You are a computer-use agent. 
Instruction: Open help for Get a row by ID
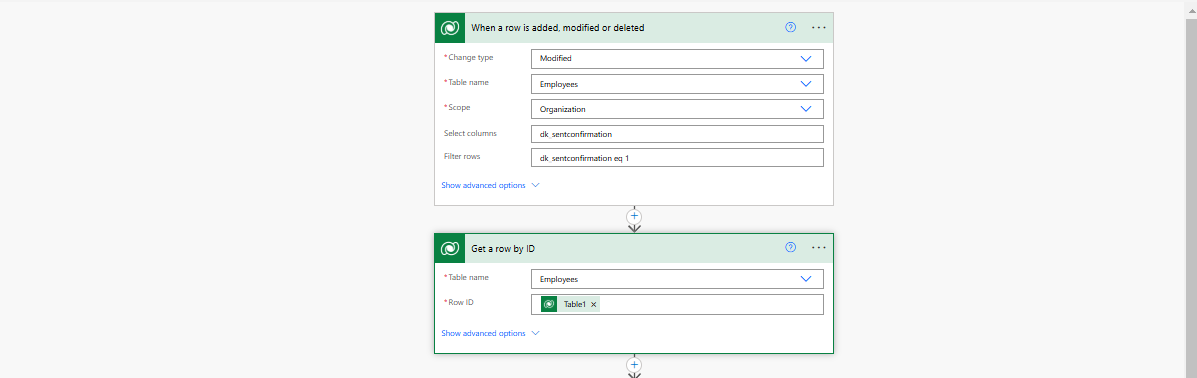coord(790,247)
